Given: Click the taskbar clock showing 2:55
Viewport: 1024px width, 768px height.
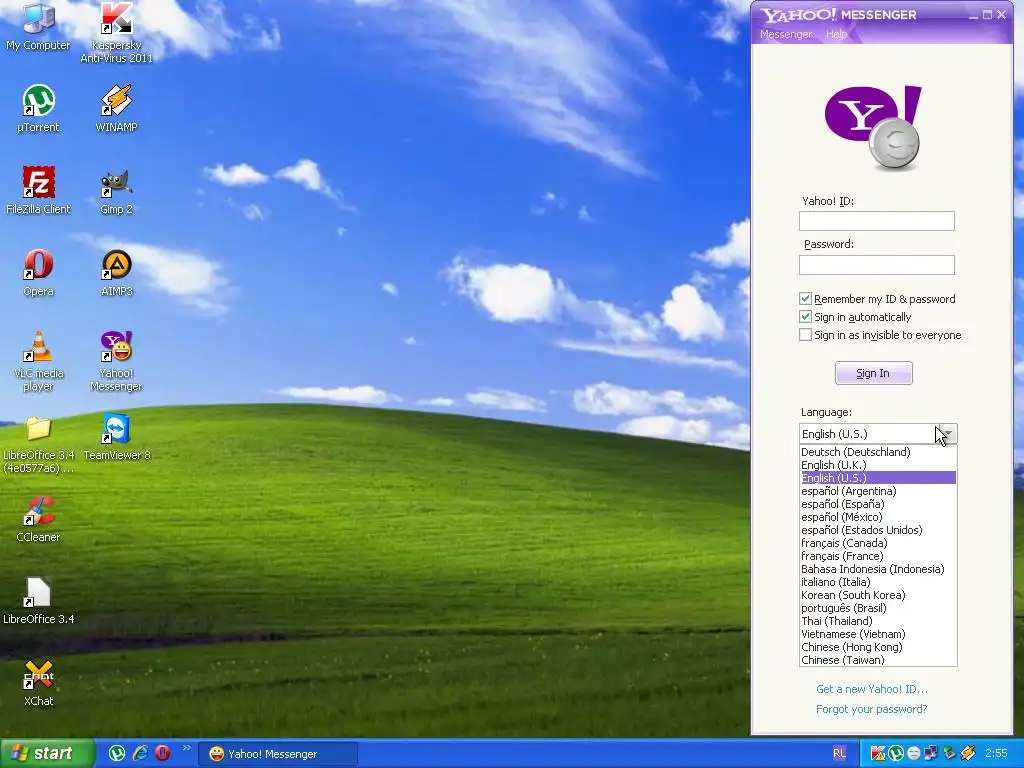Looking at the screenshot, I should coord(997,754).
